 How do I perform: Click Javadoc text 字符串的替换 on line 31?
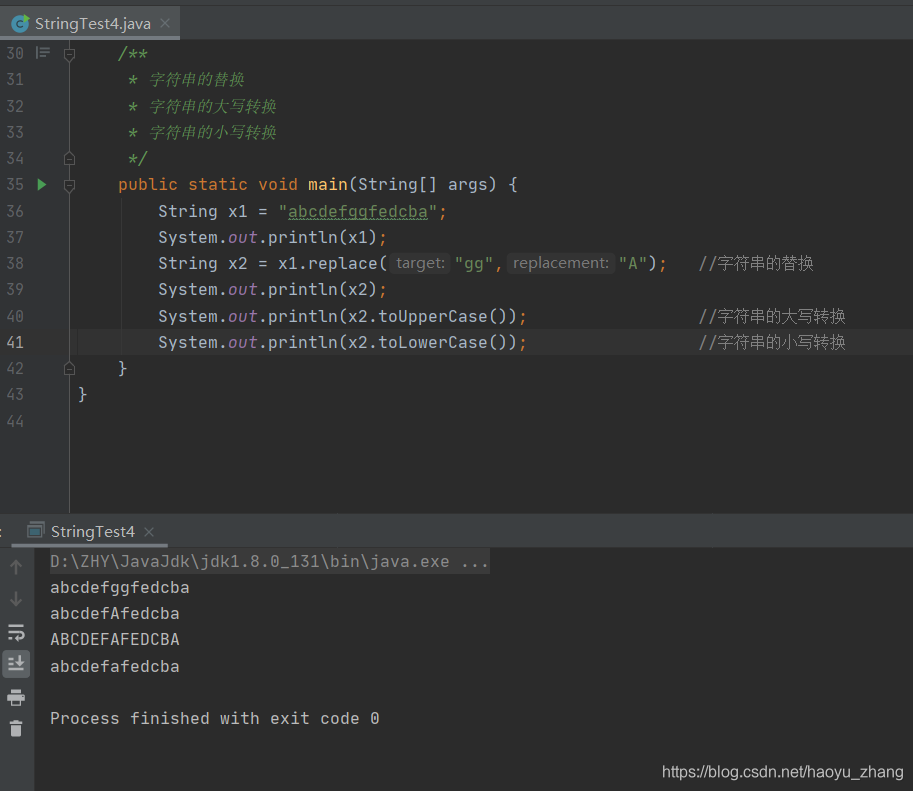(x=197, y=80)
